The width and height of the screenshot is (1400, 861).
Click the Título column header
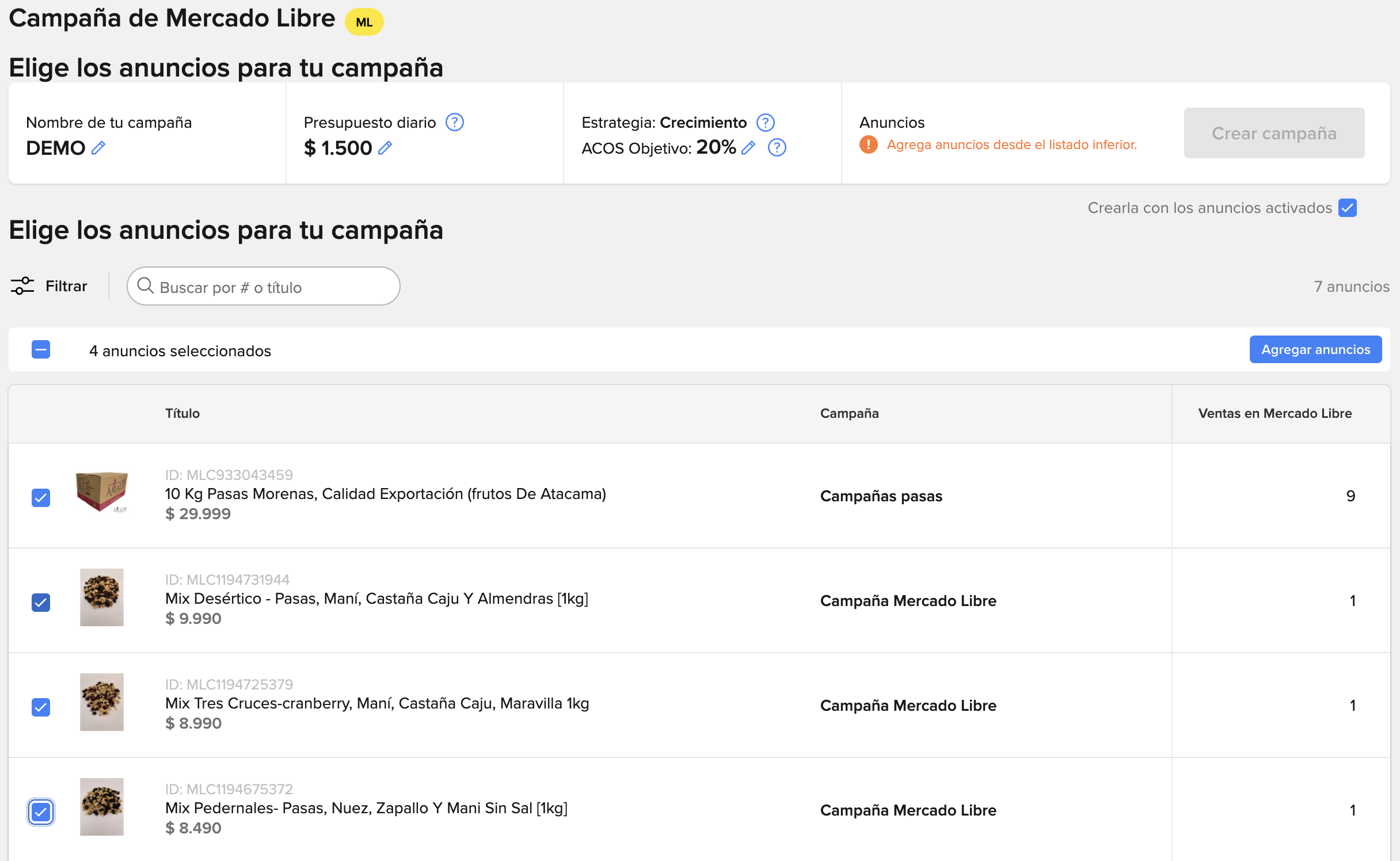[x=182, y=413]
